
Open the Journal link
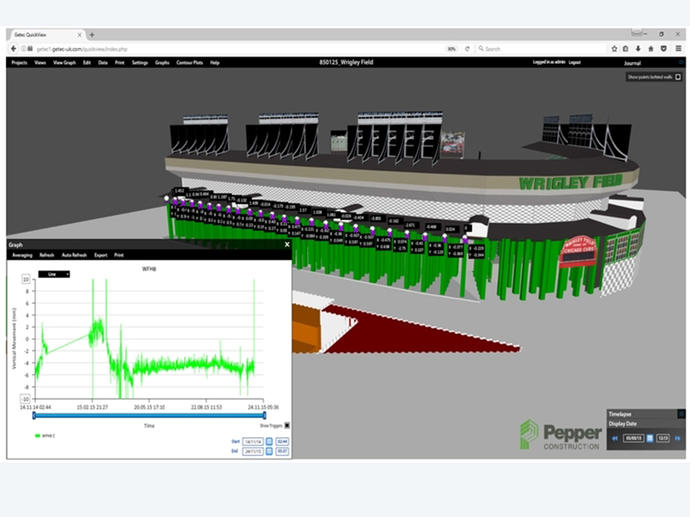[x=632, y=63]
